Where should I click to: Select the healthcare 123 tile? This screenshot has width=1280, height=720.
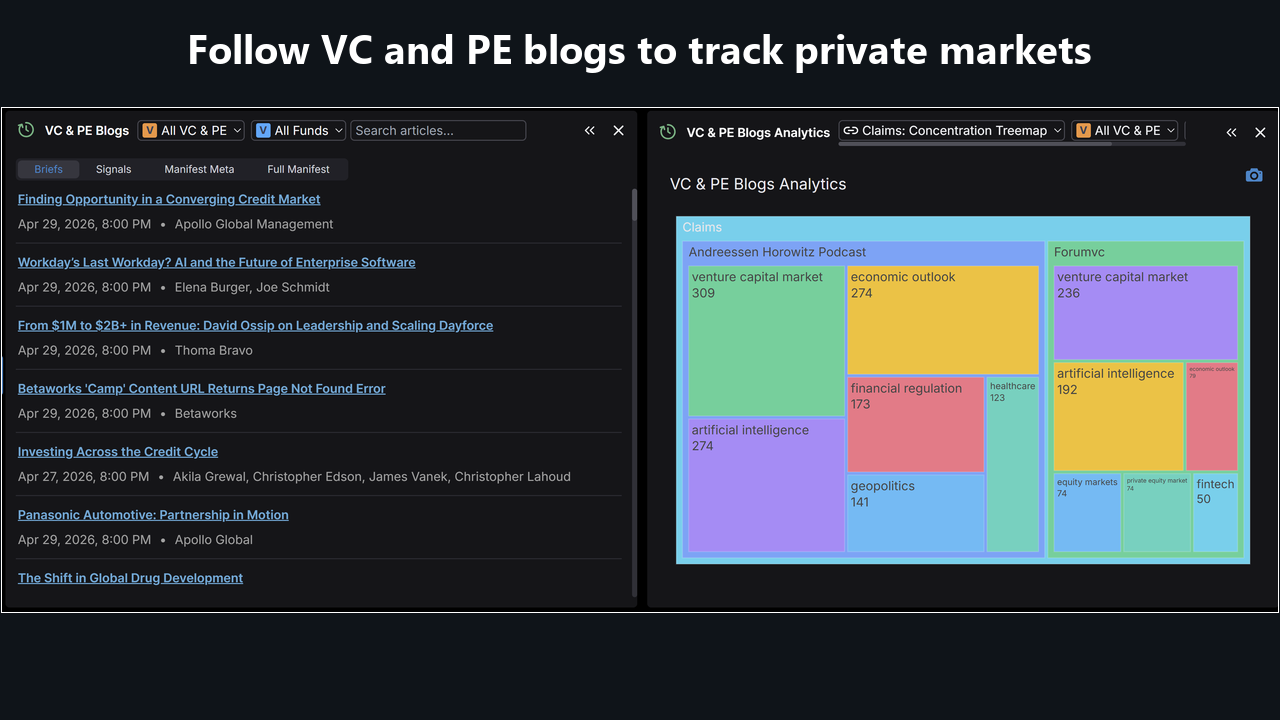point(1013,464)
